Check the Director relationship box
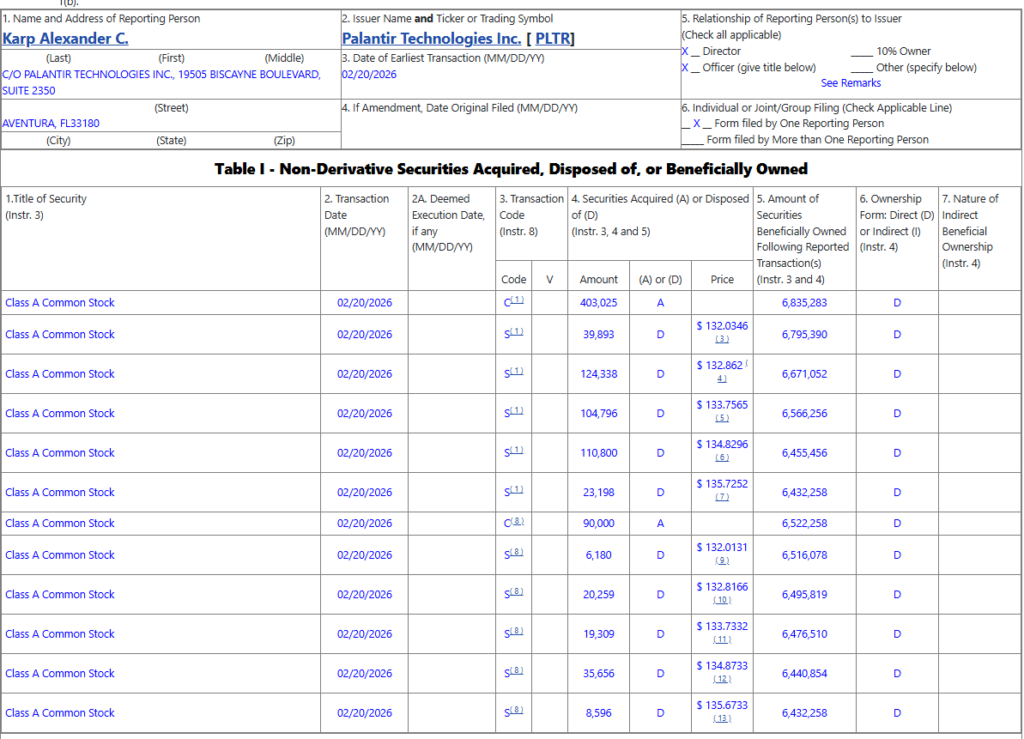 [x=686, y=51]
